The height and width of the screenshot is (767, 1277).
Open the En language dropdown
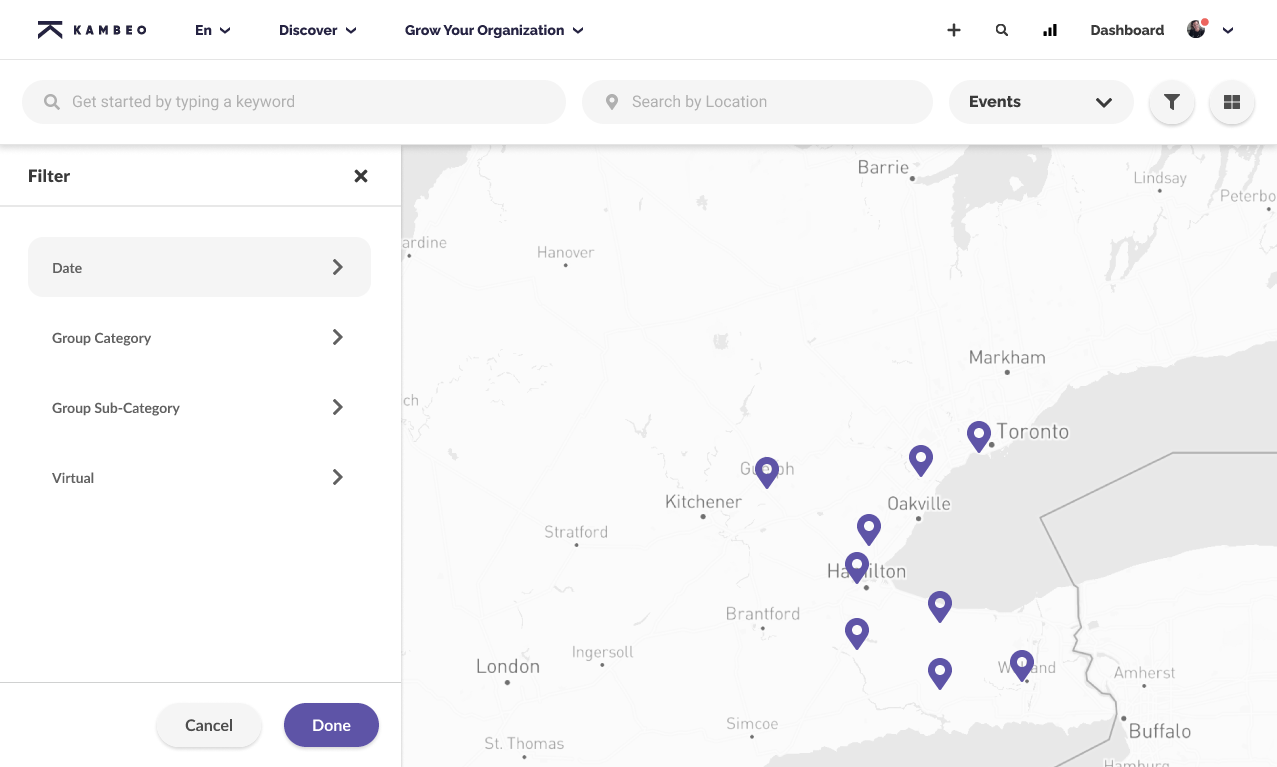tap(213, 30)
